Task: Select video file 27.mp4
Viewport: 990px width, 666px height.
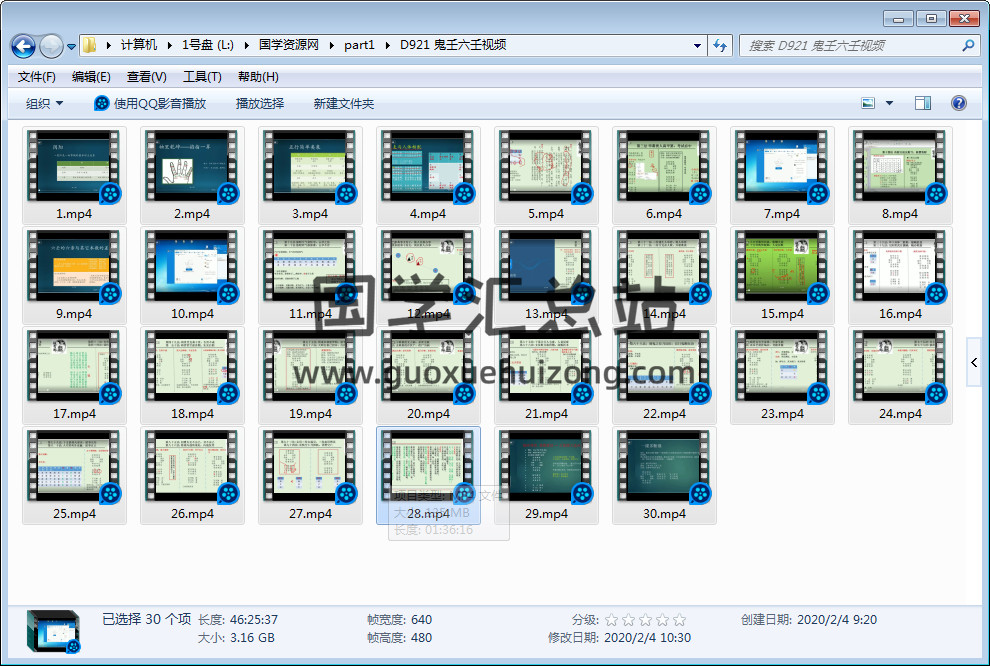Action: pyautogui.click(x=310, y=475)
